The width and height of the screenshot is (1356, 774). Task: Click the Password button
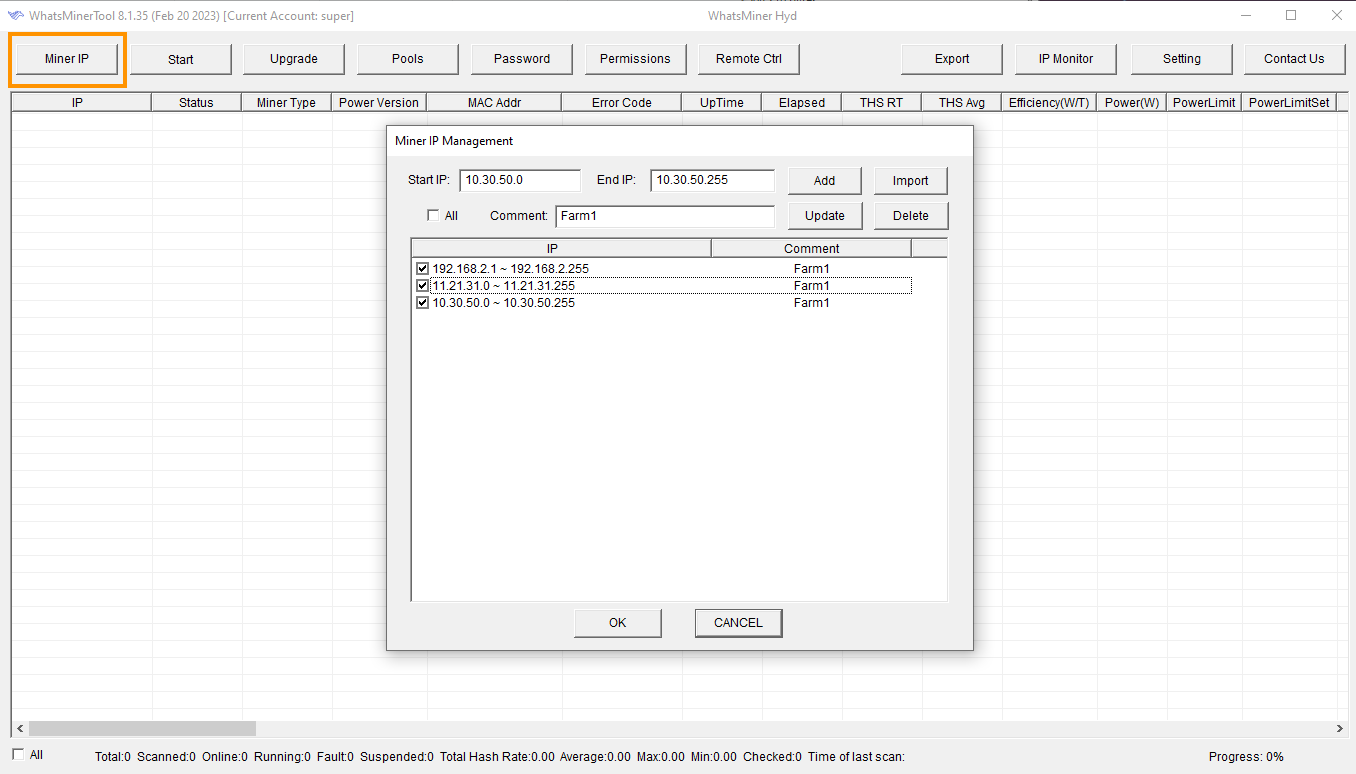point(522,59)
